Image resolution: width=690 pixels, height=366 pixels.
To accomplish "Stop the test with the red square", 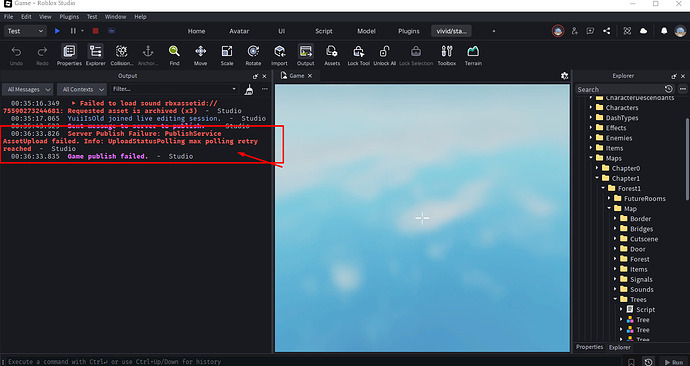I will 95,31.
